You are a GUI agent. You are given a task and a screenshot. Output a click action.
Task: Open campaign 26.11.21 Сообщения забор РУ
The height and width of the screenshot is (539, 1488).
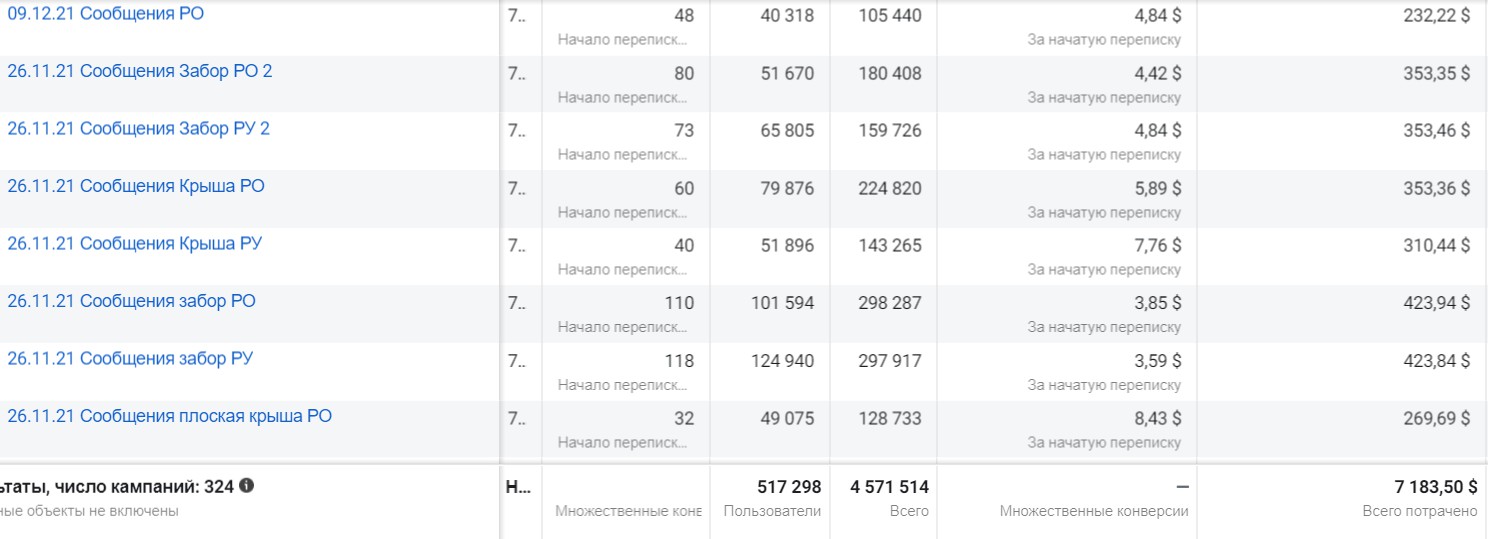pos(130,358)
